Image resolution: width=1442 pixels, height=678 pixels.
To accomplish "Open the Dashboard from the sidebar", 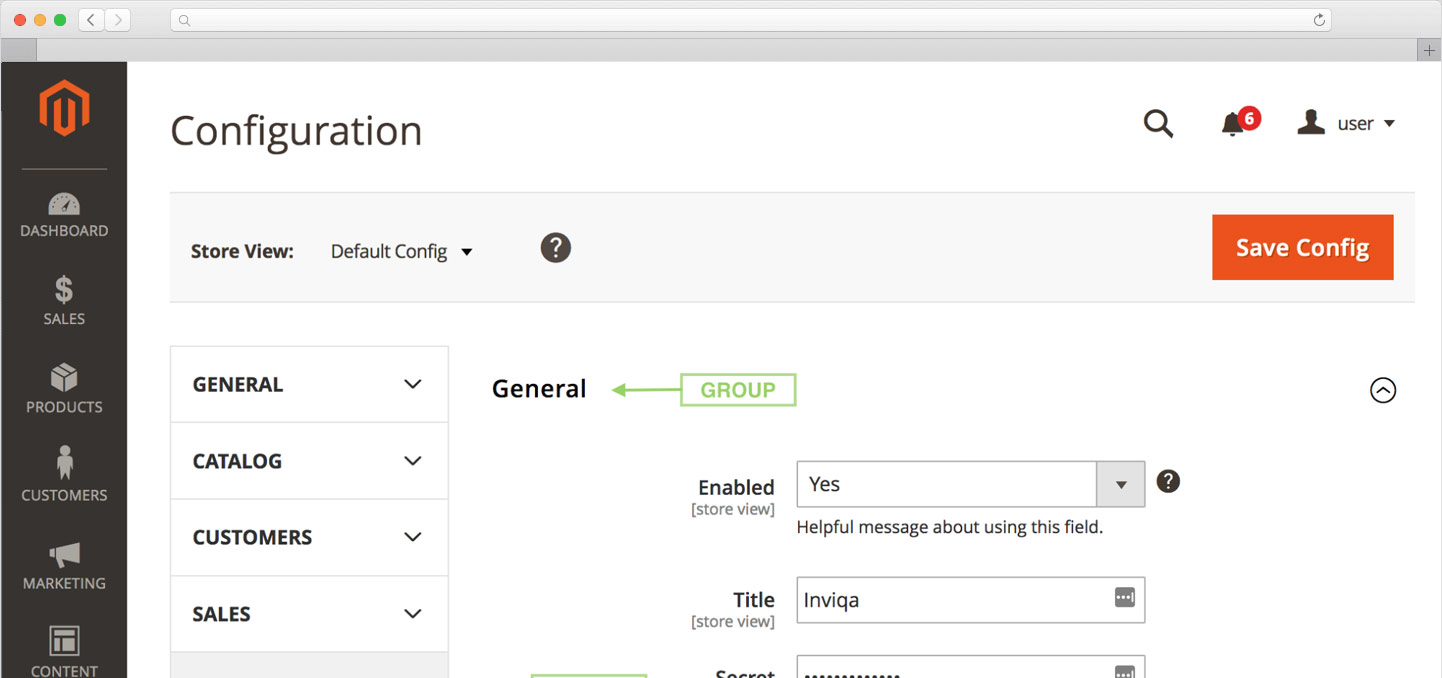I will [64, 213].
